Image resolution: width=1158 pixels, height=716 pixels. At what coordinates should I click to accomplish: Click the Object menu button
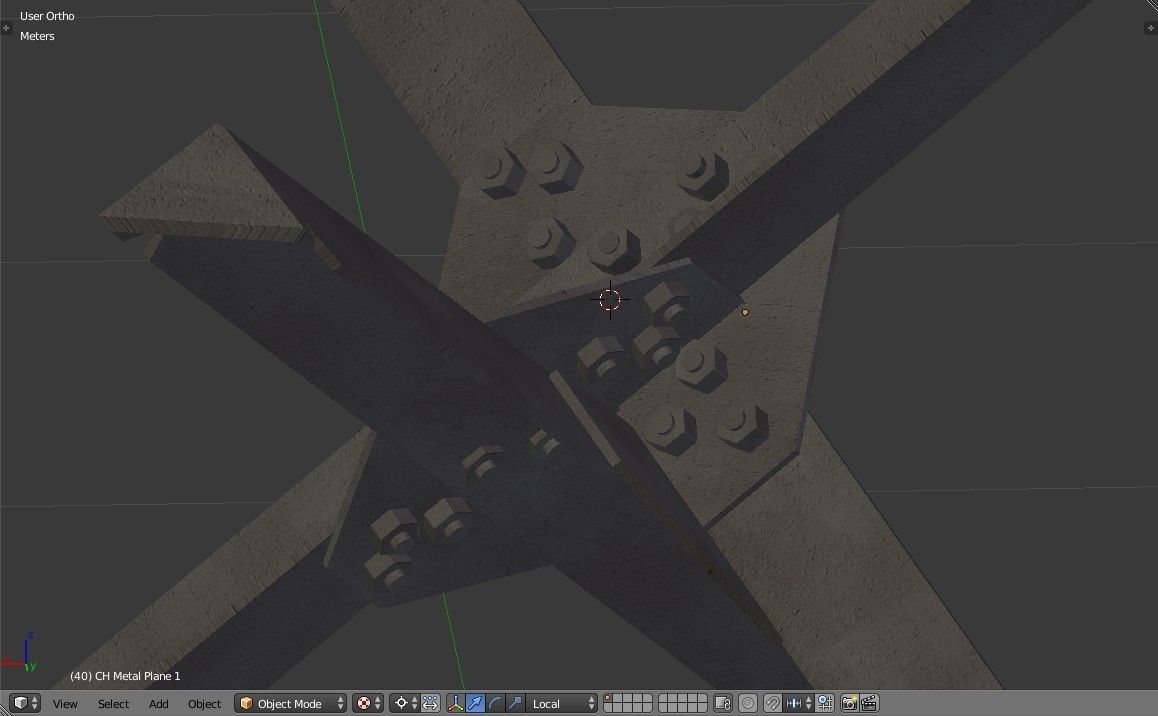[x=204, y=704]
